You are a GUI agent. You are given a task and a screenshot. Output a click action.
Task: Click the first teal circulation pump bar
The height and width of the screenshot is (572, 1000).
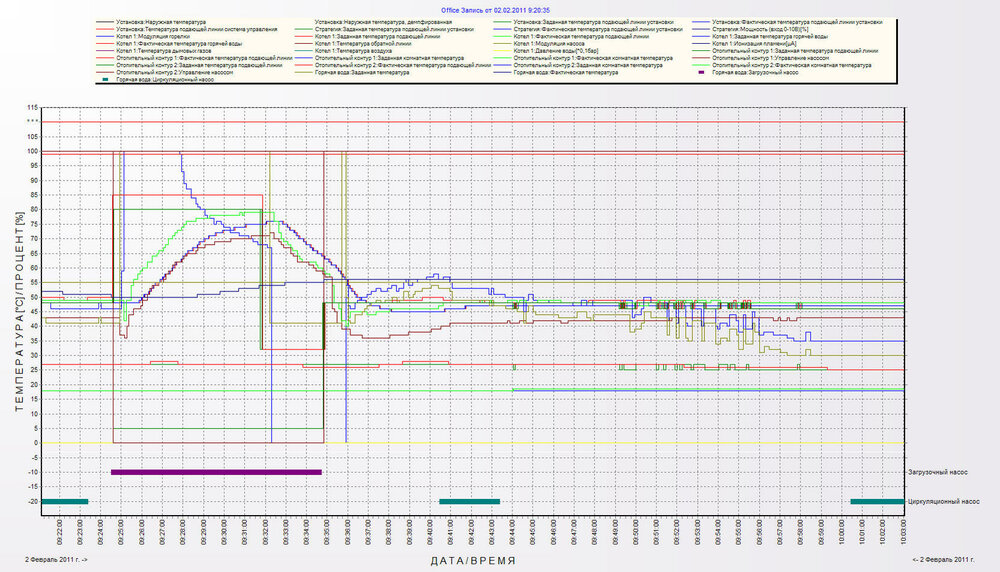[64, 501]
